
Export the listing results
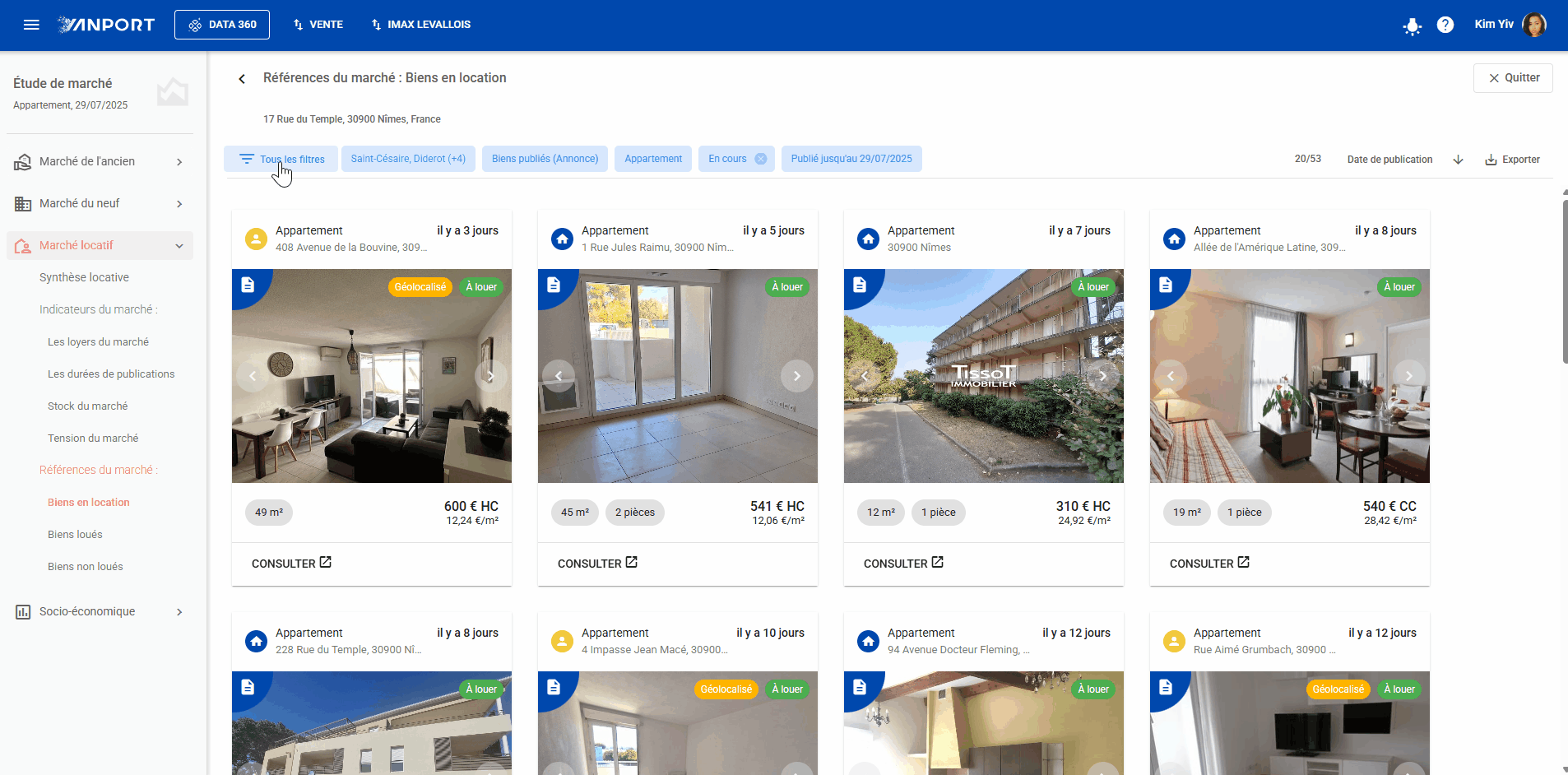click(x=1512, y=160)
